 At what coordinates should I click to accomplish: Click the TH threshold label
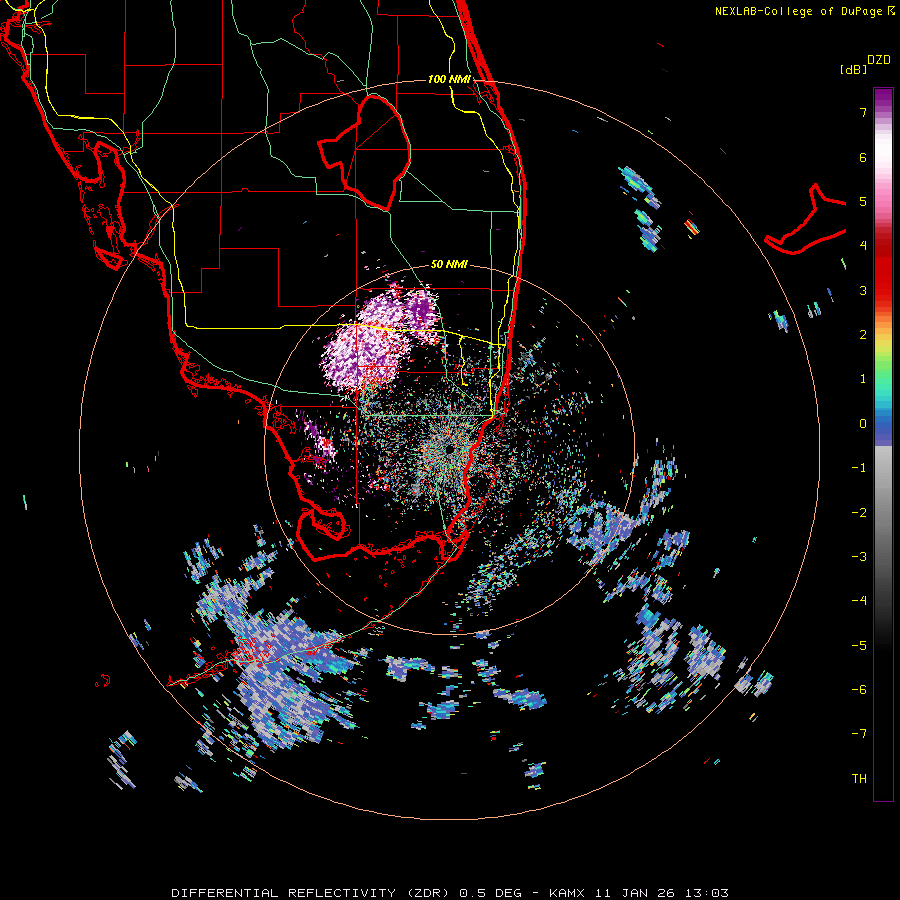coord(859,779)
